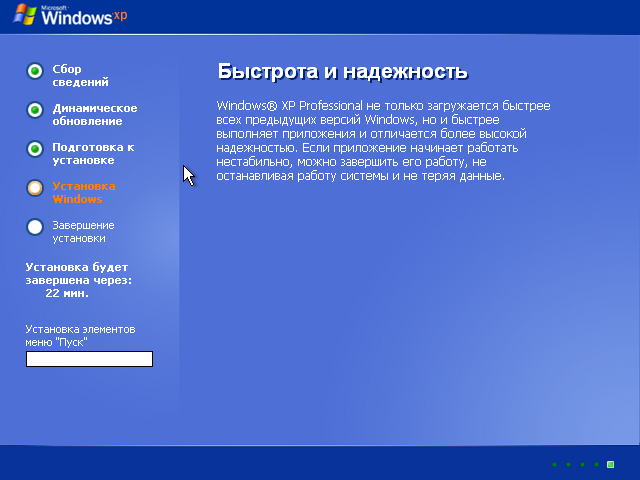The height and width of the screenshot is (480, 640).
Task: Click the Установка элементов меню "Пуск" status
Action: click(80, 336)
